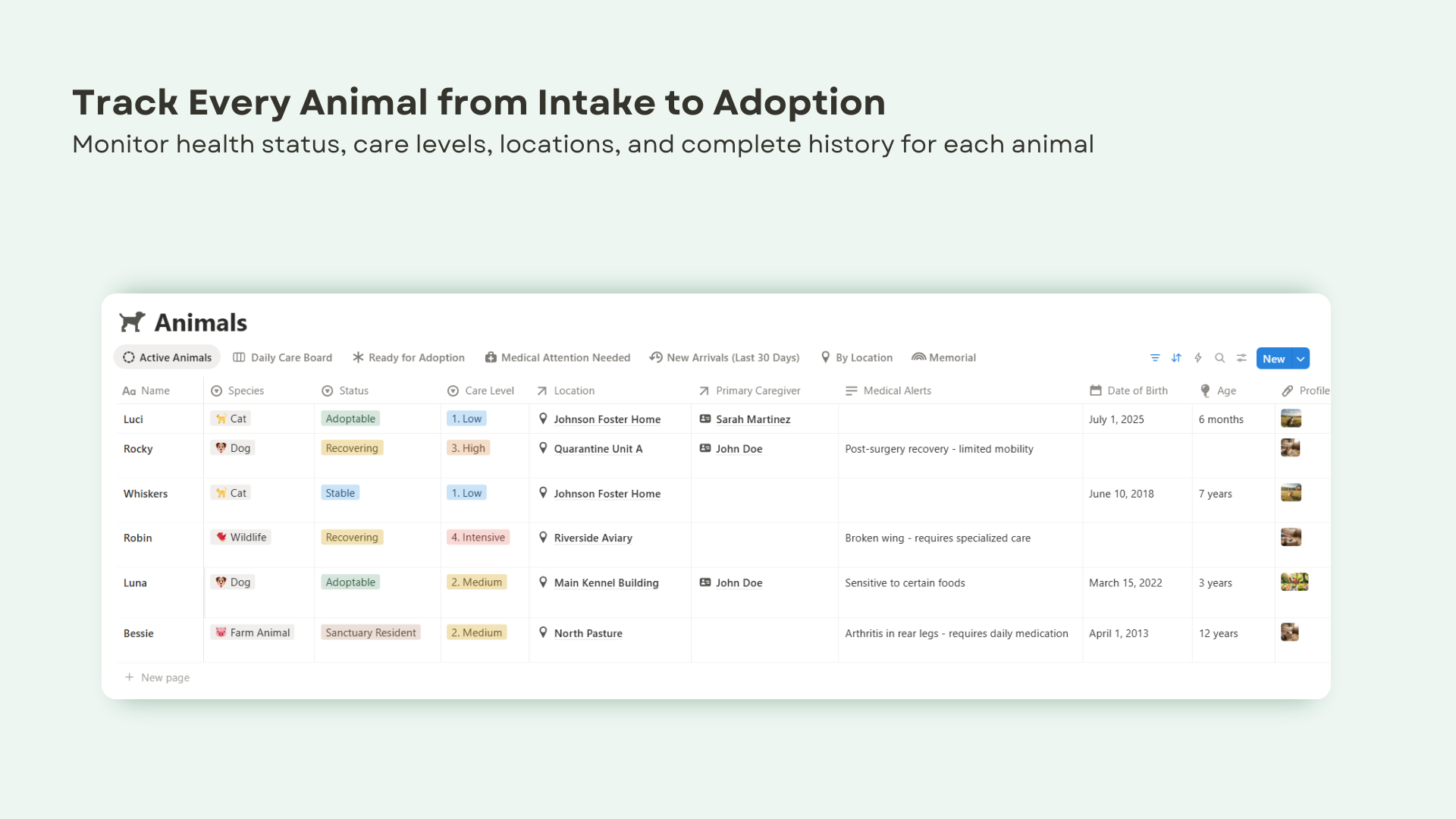Click the search magnifier icon
The image size is (1456, 819).
(1219, 358)
